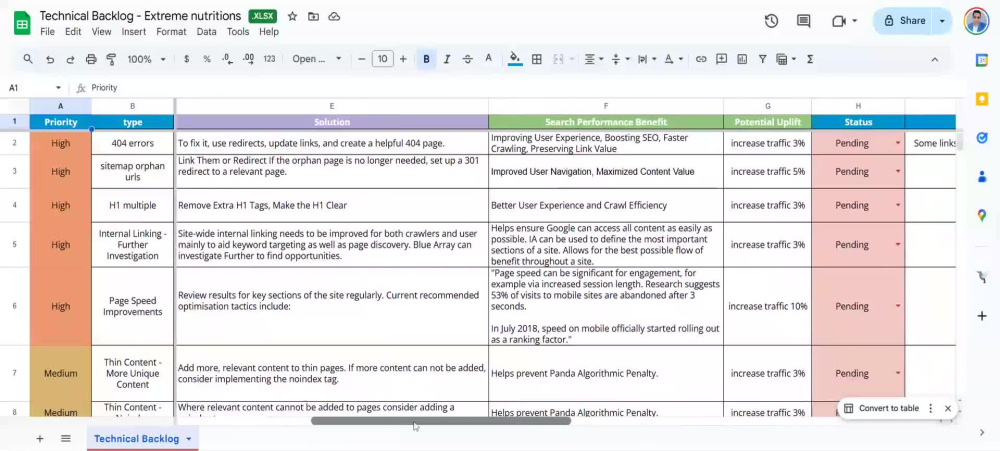Open horizontal align dropdown
Viewport: 1000px width, 451px height.
pos(594,59)
